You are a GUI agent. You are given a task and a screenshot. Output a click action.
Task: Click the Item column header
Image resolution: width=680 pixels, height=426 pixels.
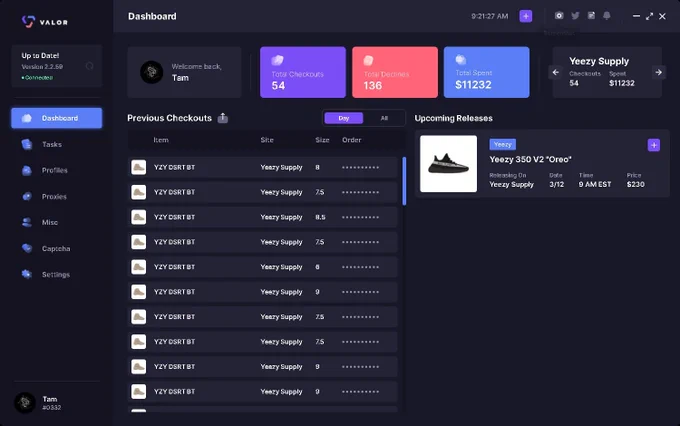[161, 140]
